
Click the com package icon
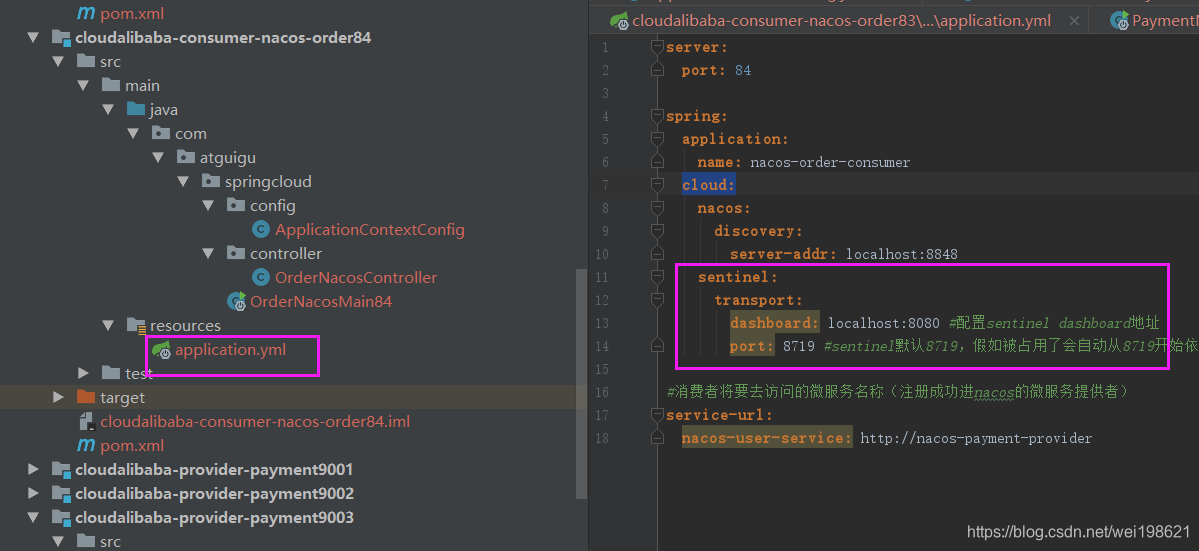pyautogui.click(x=161, y=134)
